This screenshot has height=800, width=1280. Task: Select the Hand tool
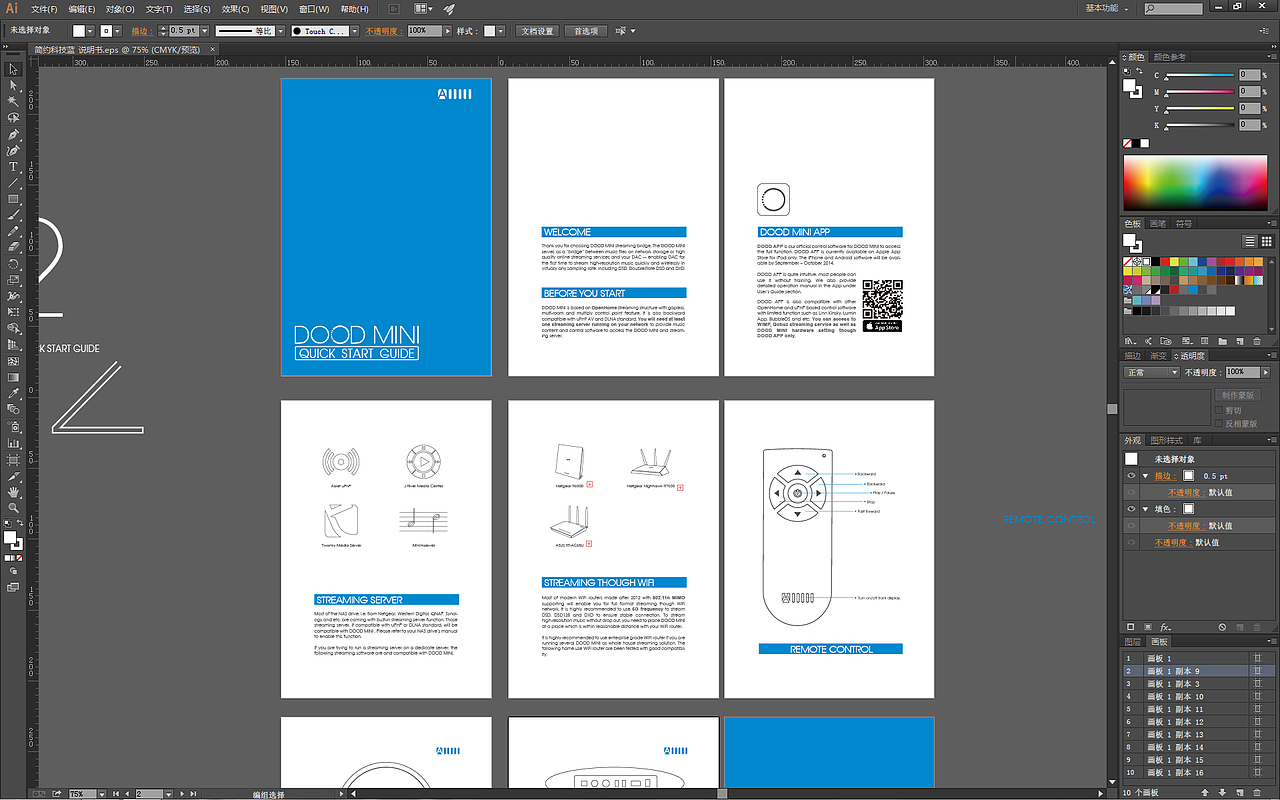click(13, 492)
